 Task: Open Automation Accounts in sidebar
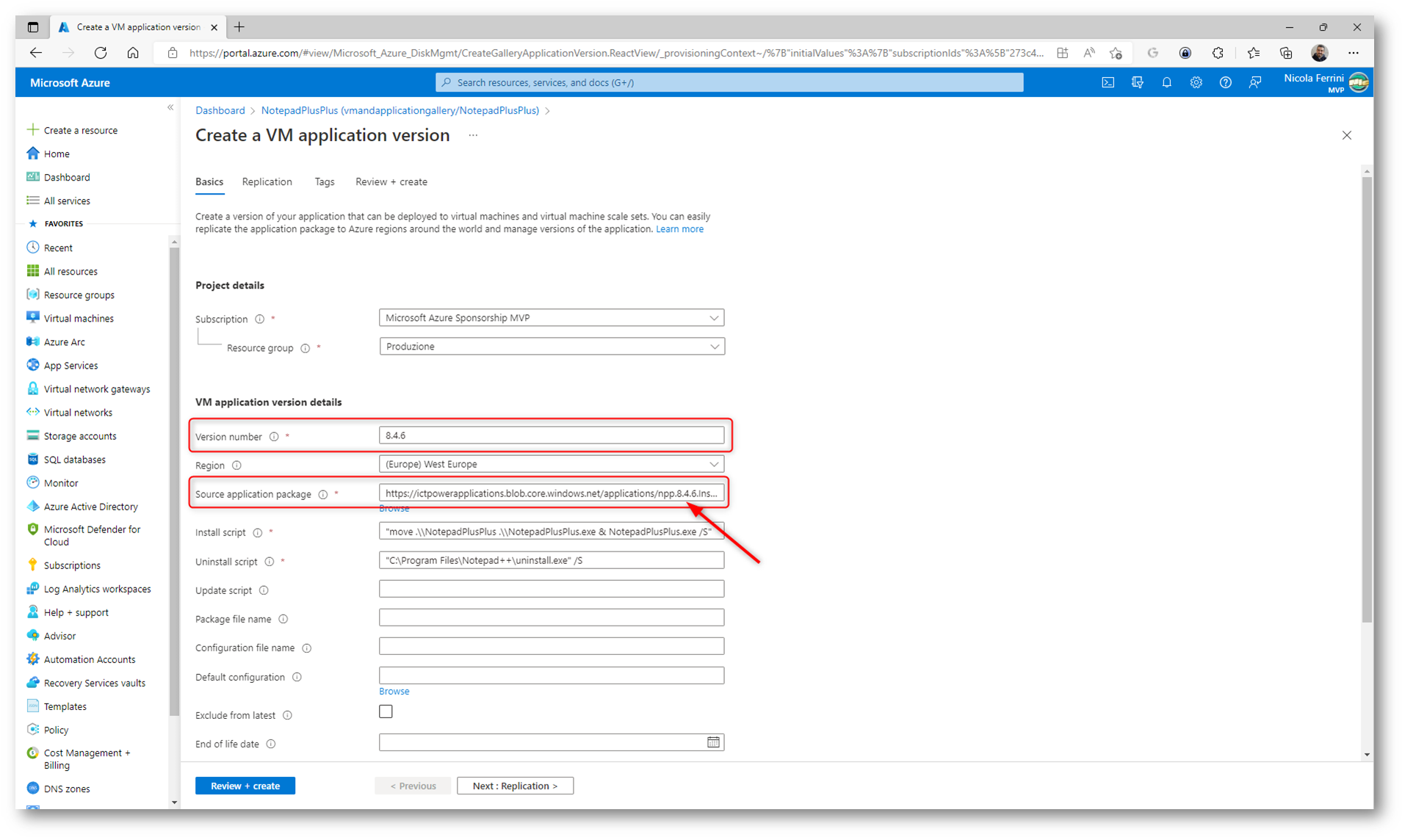89,659
